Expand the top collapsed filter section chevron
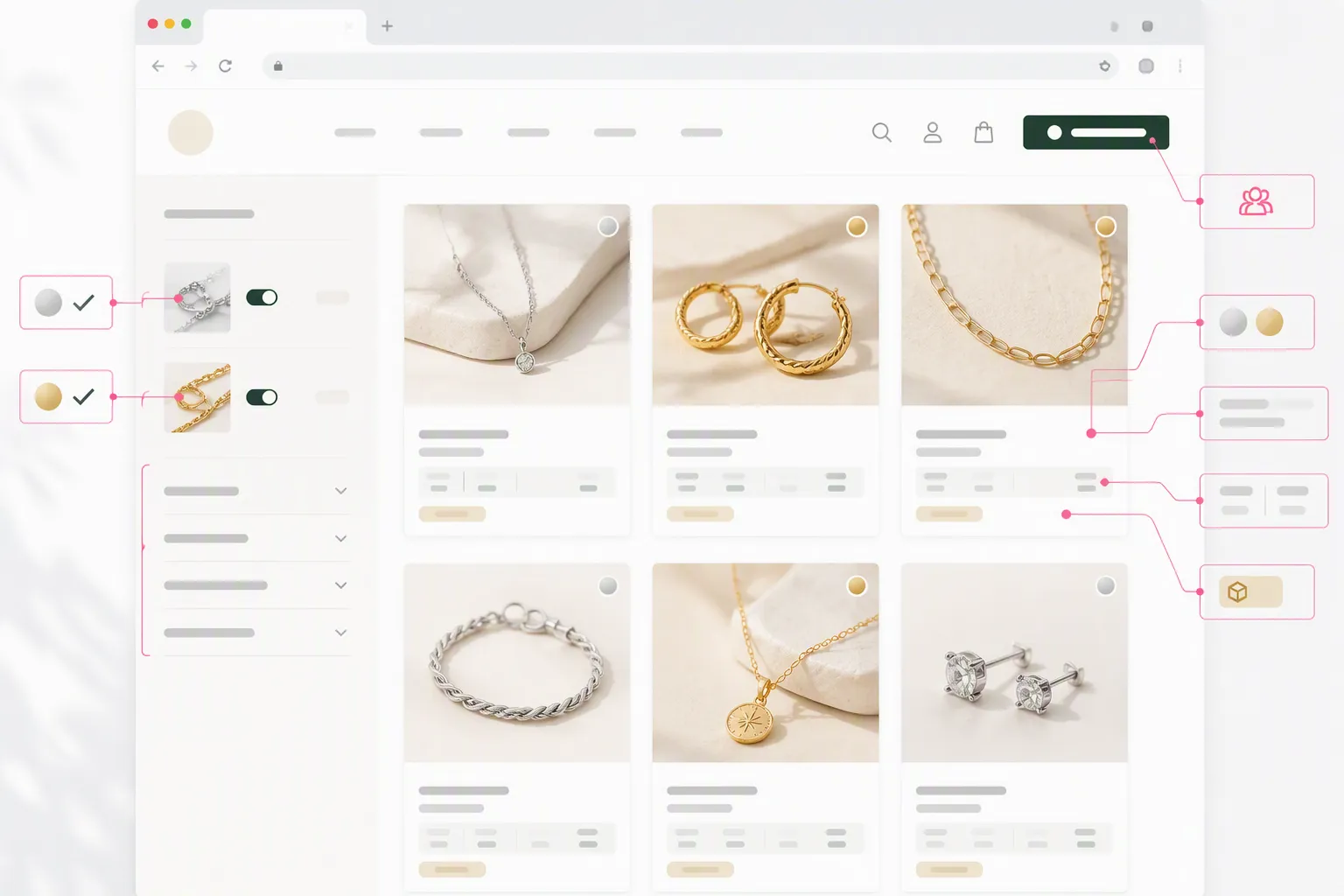The height and width of the screenshot is (896, 1344). (x=341, y=491)
